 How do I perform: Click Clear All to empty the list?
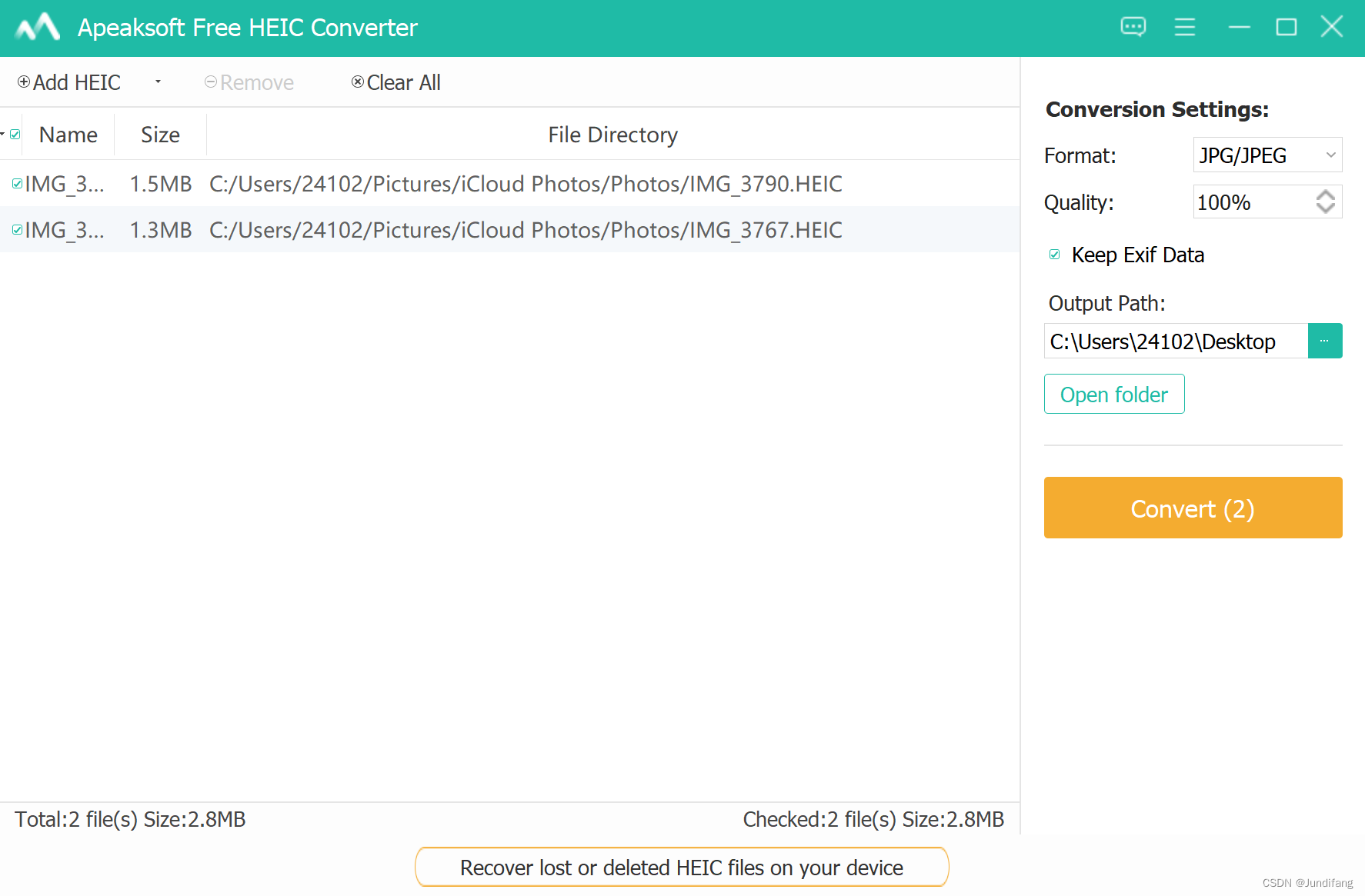(x=396, y=82)
